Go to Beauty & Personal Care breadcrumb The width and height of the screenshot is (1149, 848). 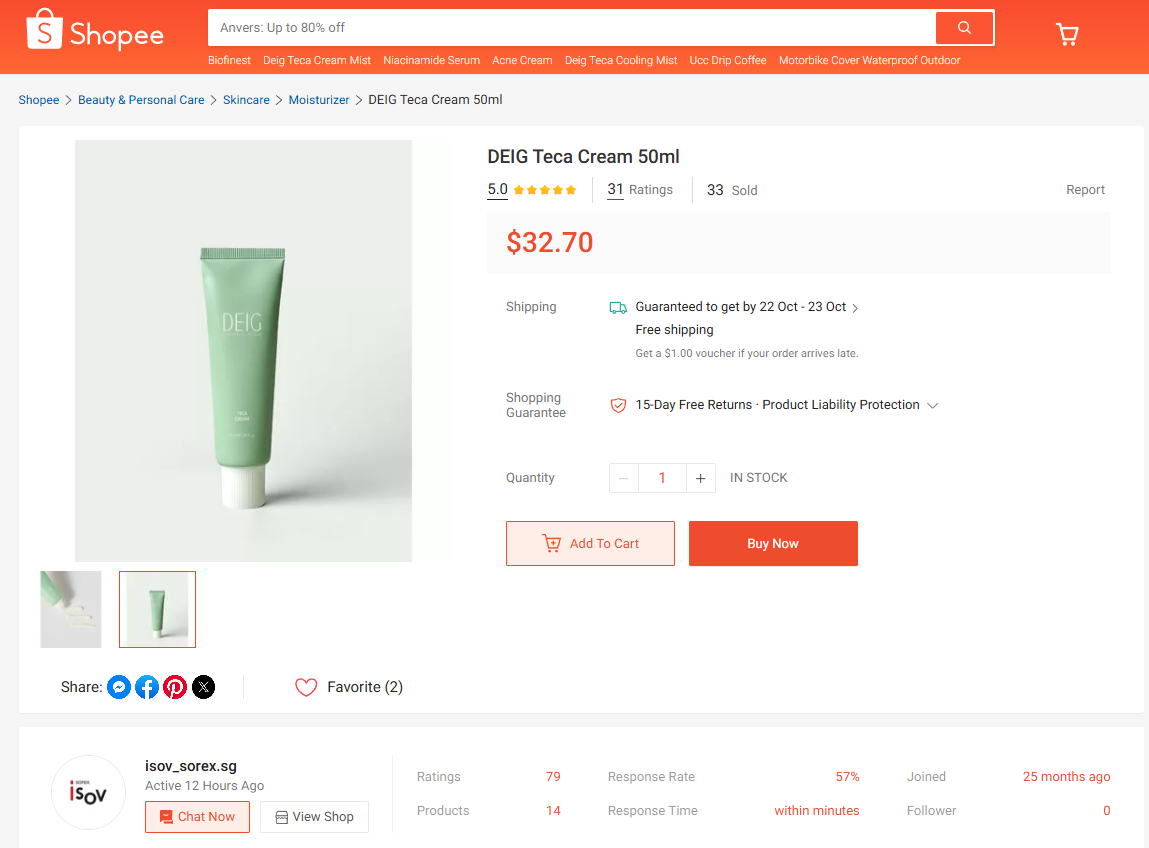[x=141, y=100]
